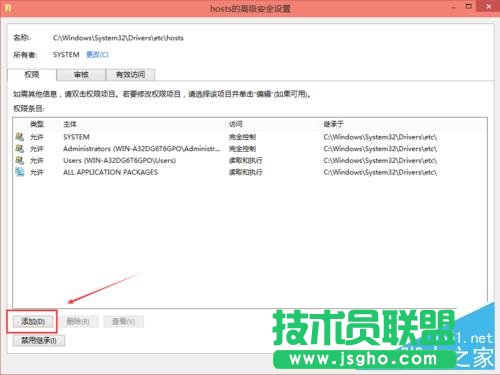The height and width of the screenshot is (375, 500).
Task: Open the 有效访问 tab
Action: point(130,75)
